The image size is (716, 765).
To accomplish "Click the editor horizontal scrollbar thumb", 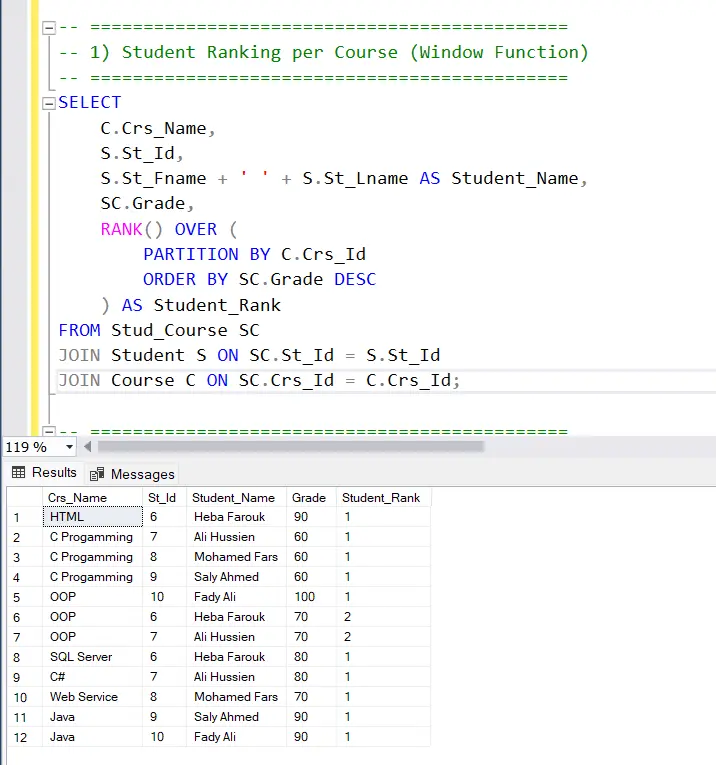I will pyautogui.click(x=291, y=446).
